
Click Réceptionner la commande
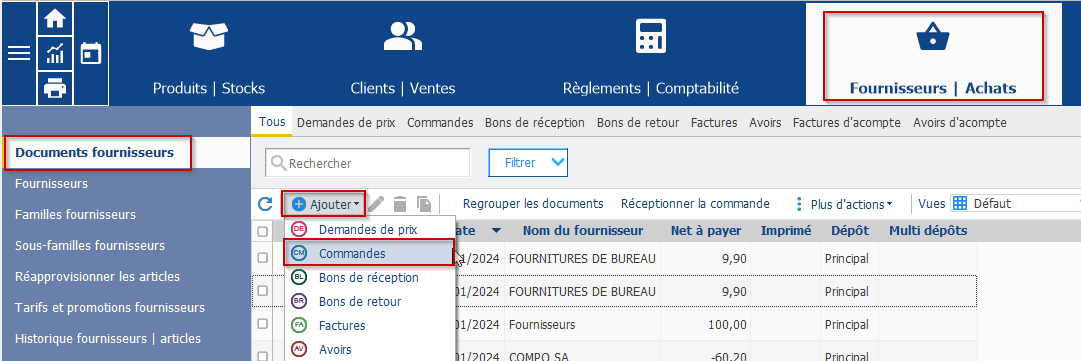[695, 204]
